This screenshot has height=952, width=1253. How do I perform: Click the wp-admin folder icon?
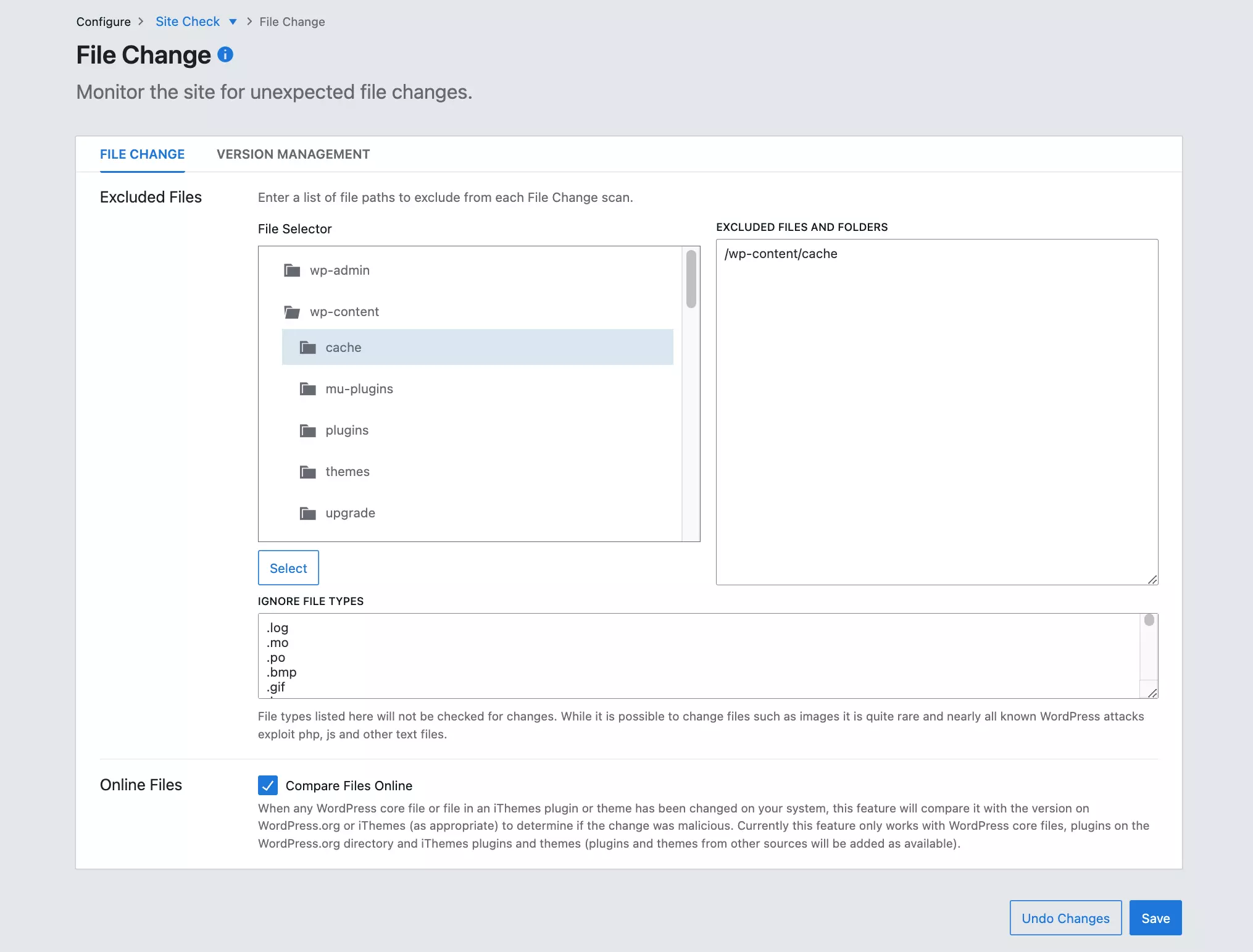coord(292,270)
